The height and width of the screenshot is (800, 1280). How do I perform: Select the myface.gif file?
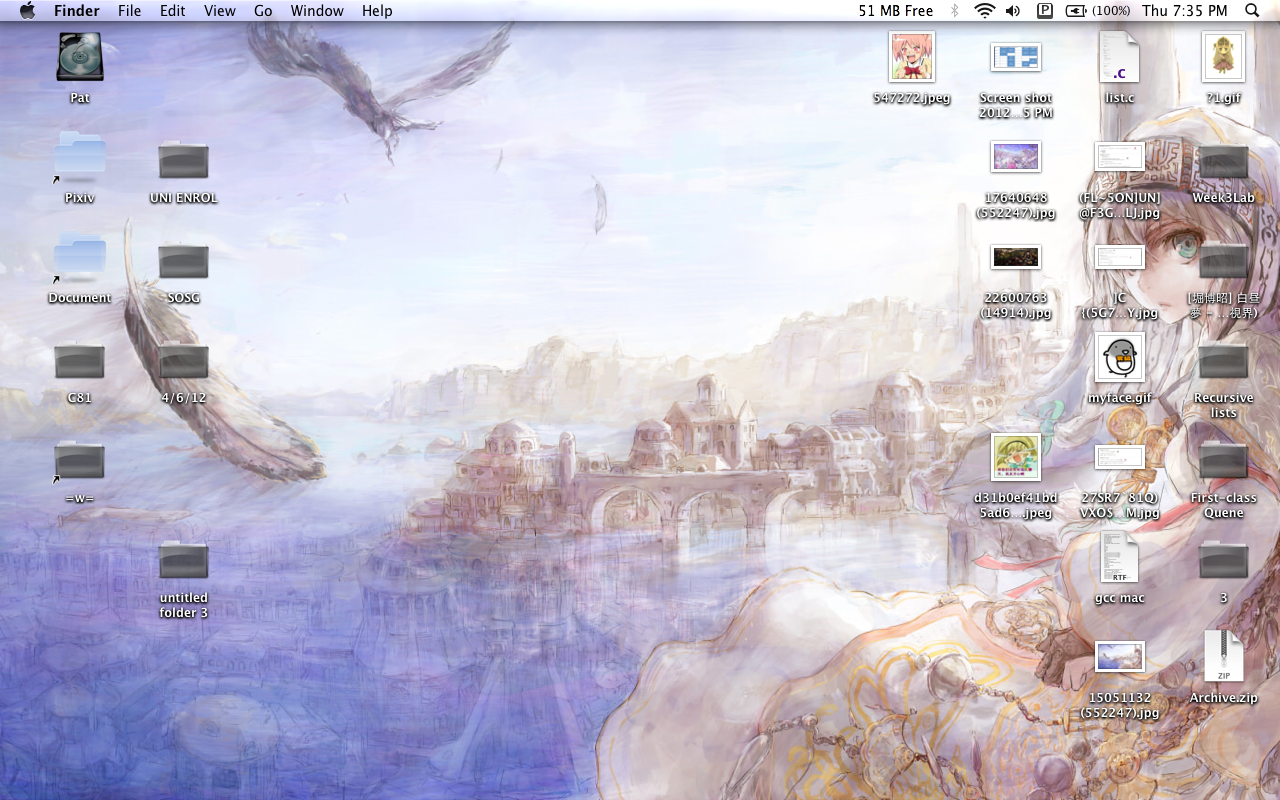[x=1120, y=357]
